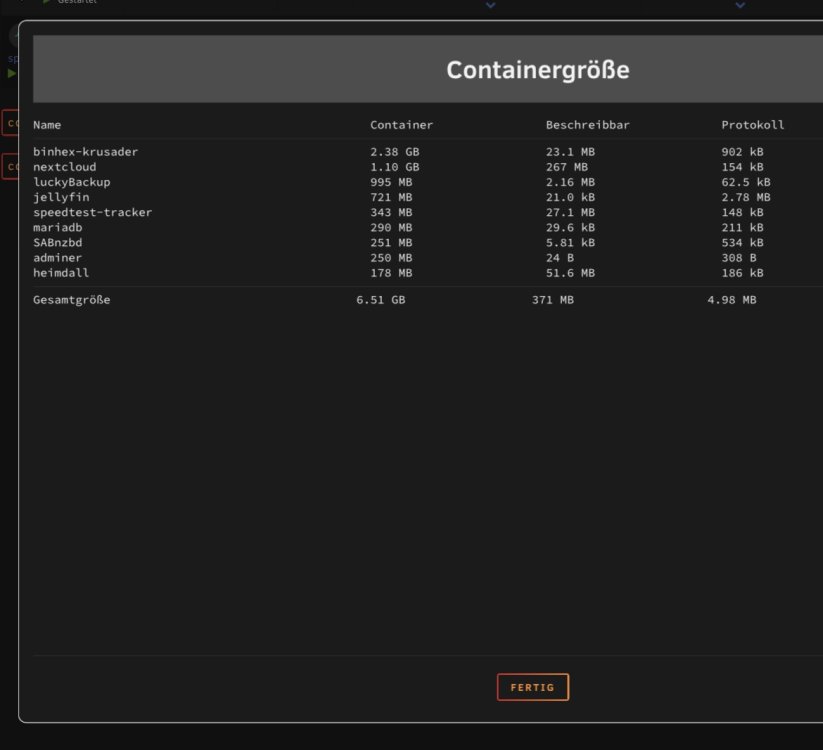Click the Container column header
Screen dimensions: 823x750
(402, 125)
